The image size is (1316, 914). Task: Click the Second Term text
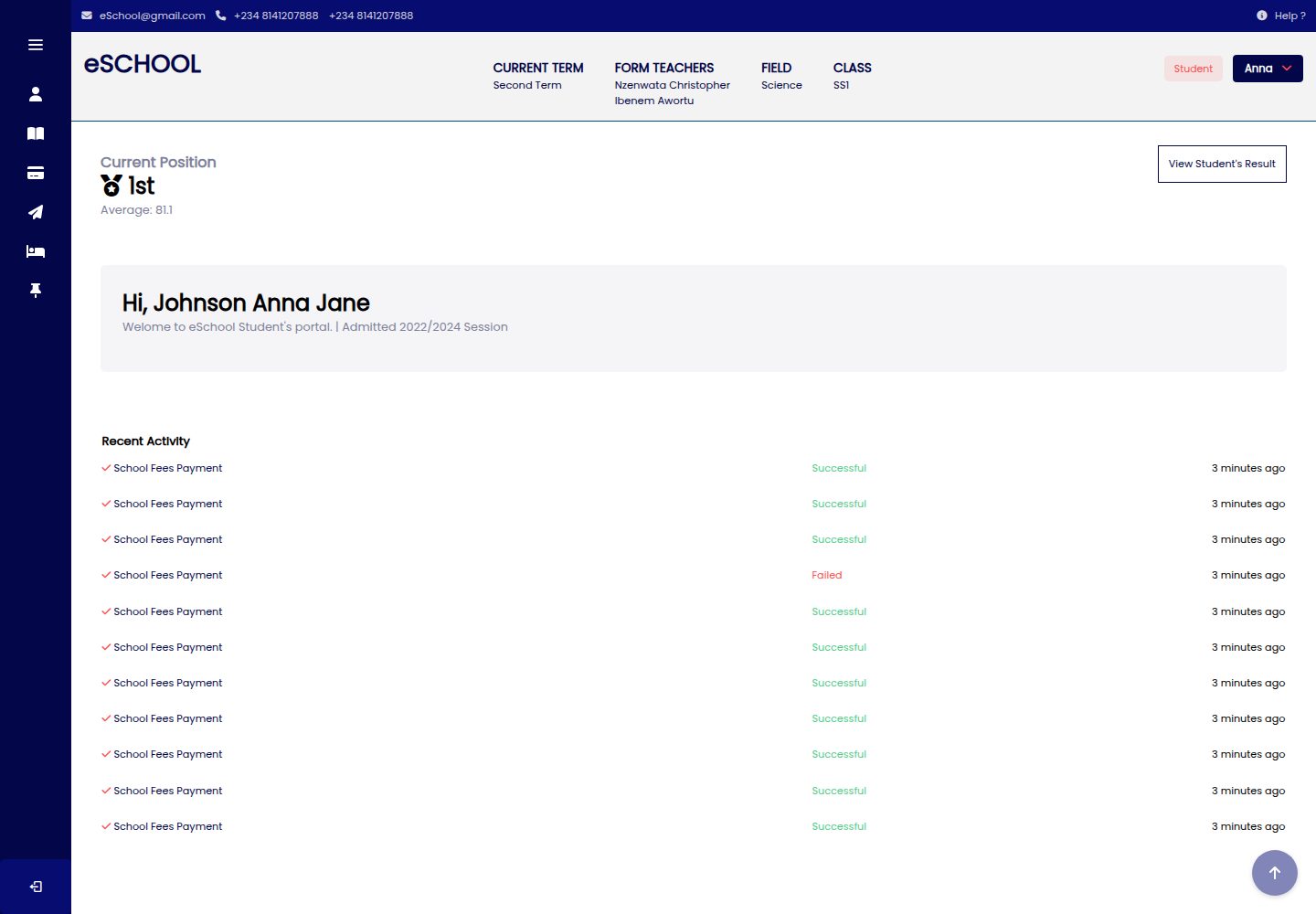527,85
